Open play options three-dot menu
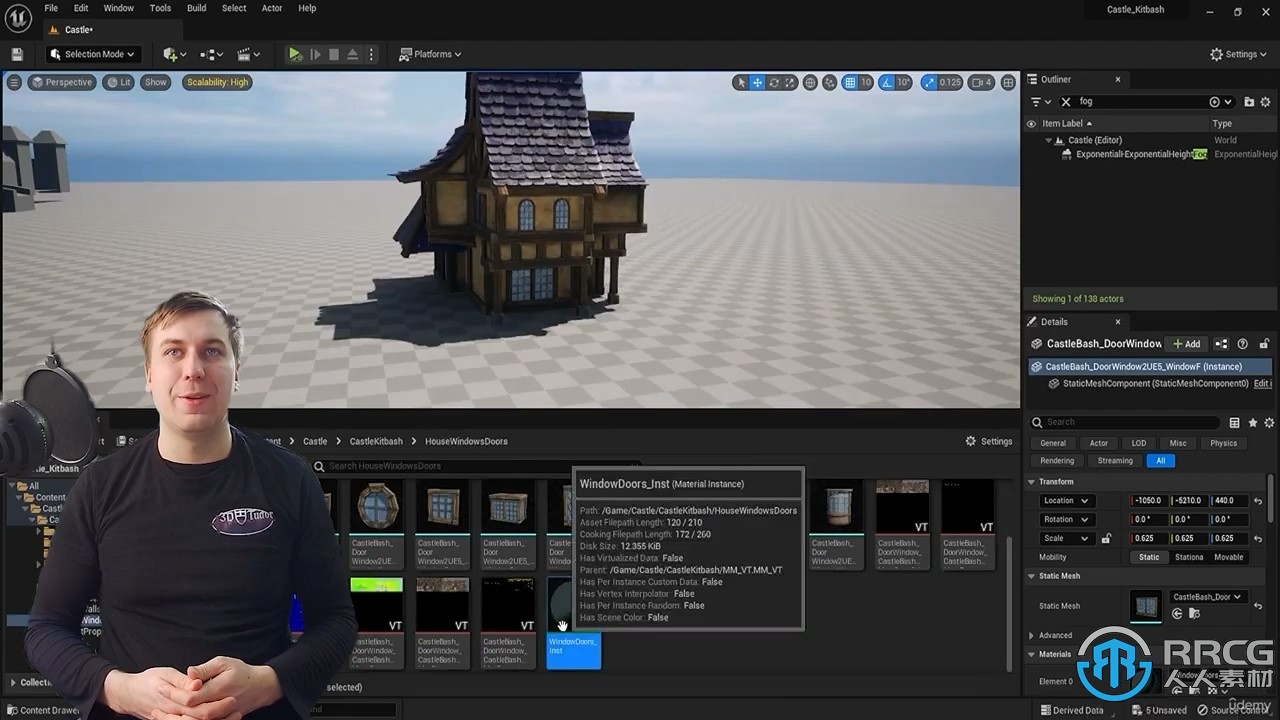The height and width of the screenshot is (720, 1280). tap(371, 54)
